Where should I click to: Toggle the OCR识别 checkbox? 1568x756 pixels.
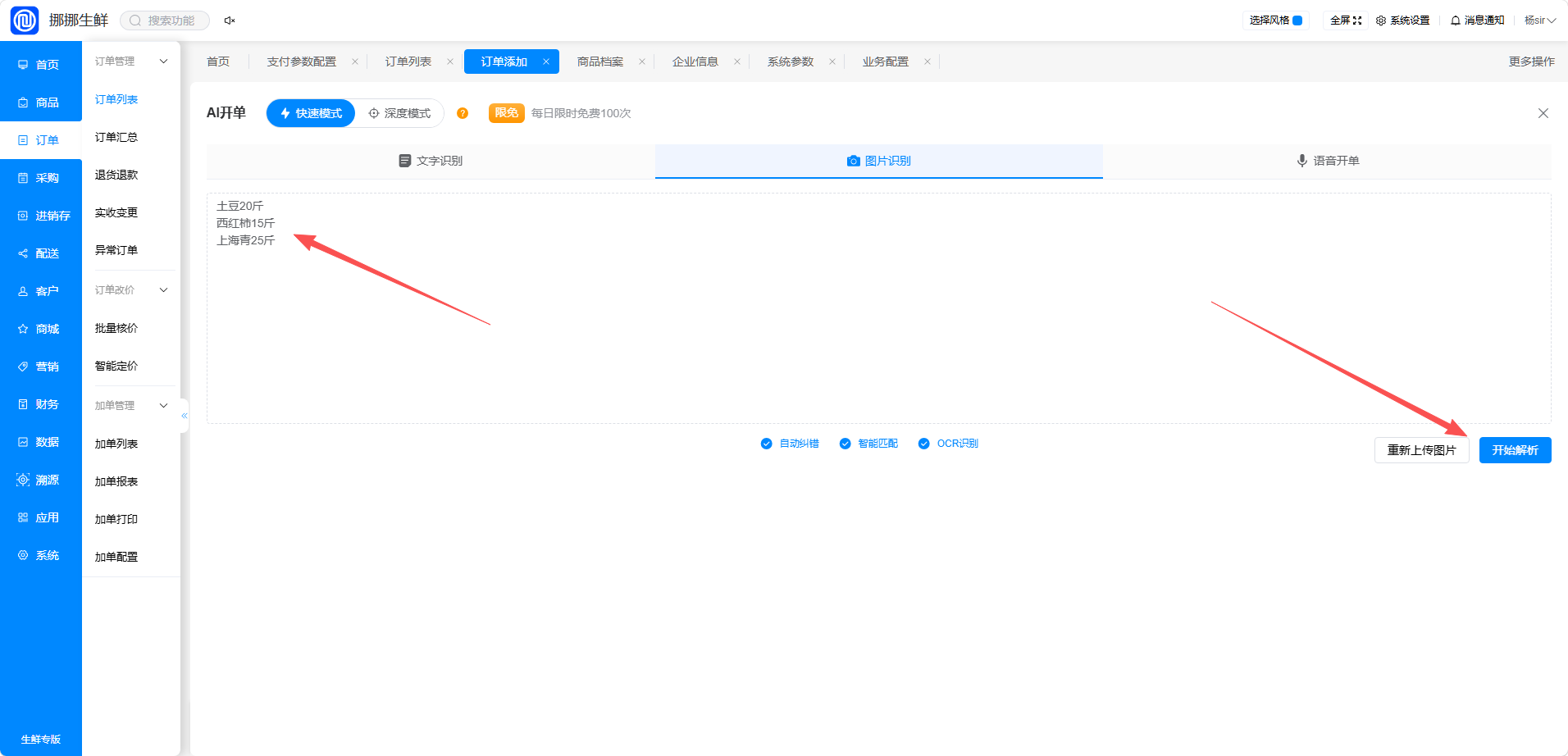click(x=924, y=444)
